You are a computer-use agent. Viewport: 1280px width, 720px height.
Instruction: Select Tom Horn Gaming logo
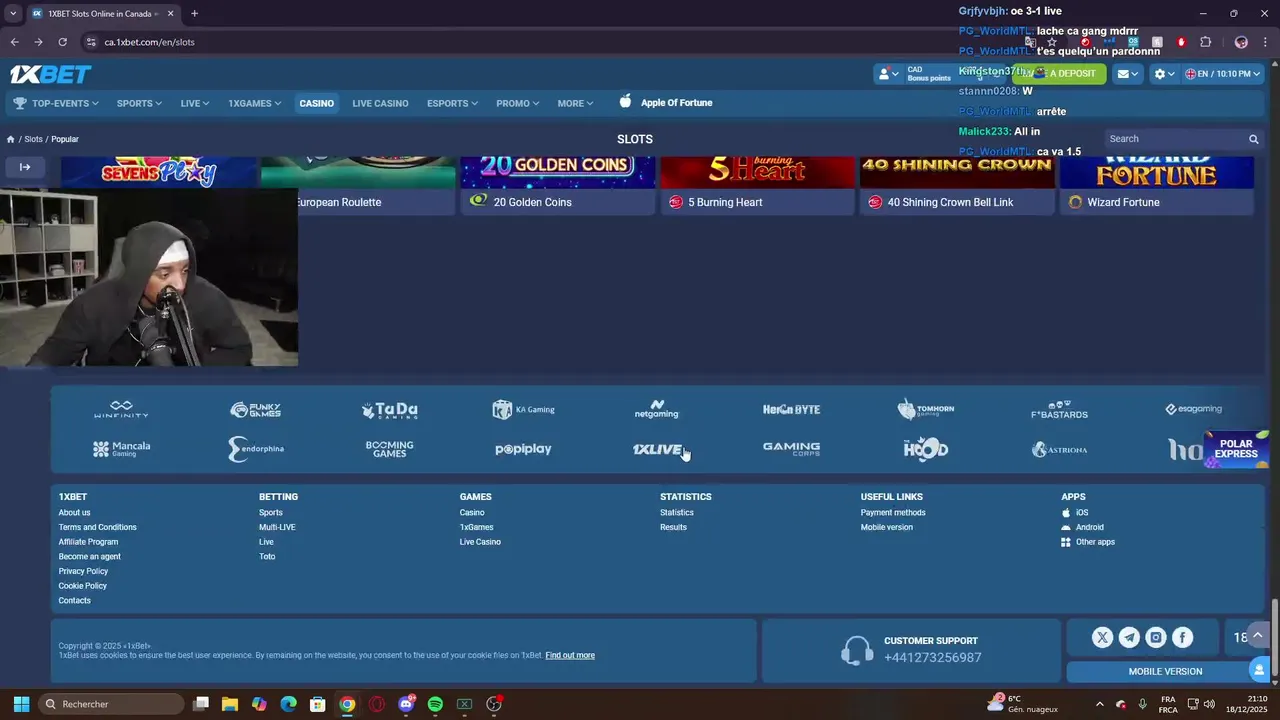tap(925, 409)
